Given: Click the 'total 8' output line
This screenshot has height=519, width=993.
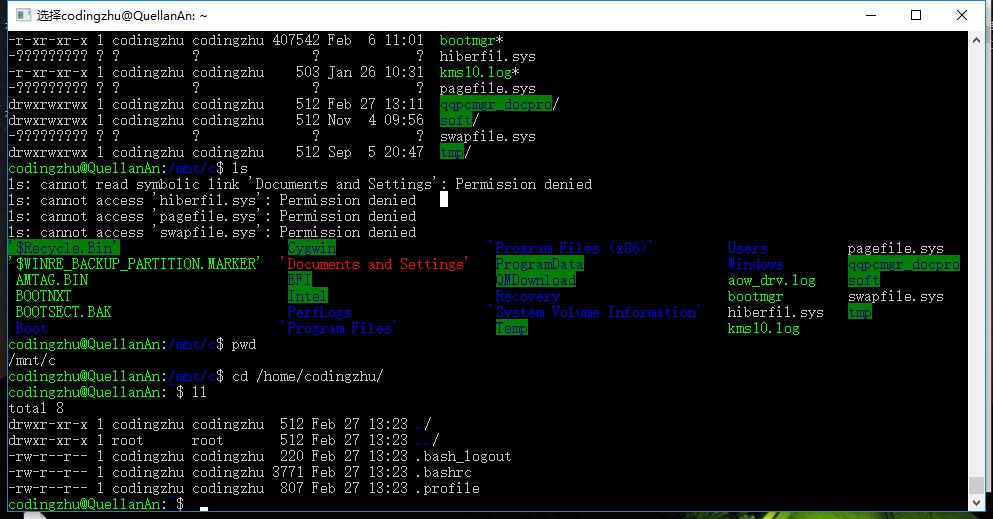Looking at the screenshot, I should [x=36, y=408].
